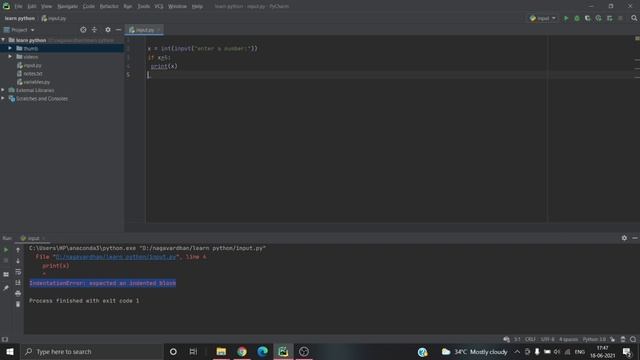Open Search Everywhere magnifier icon

[x=634, y=18]
